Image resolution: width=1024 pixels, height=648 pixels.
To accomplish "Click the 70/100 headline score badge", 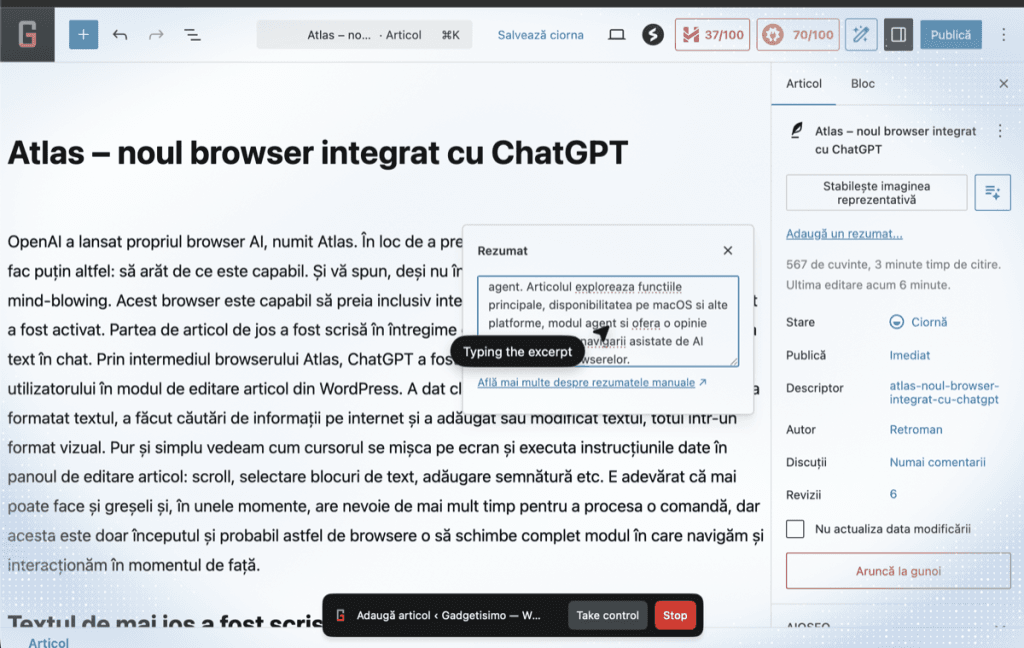I will [x=798, y=35].
